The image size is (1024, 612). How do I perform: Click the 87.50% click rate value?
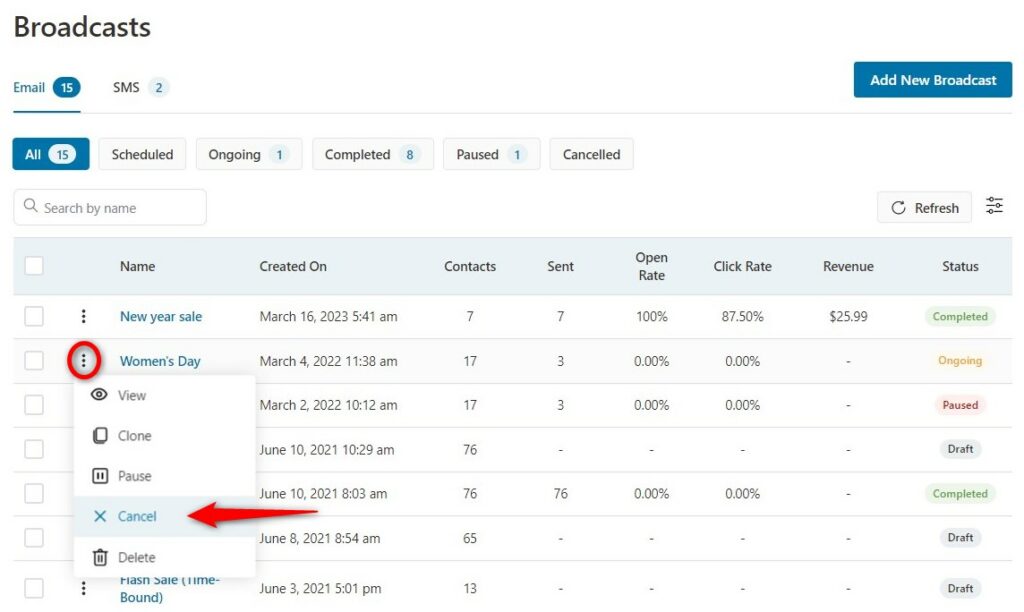coord(743,316)
